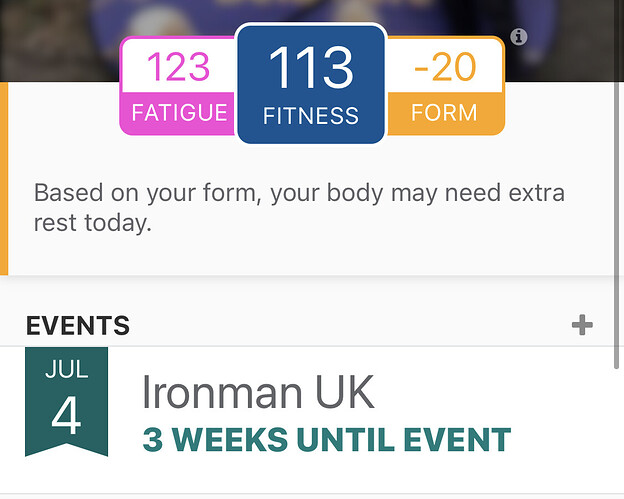Click the JUL 4 date flag
624x499 pixels.
coord(66,401)
